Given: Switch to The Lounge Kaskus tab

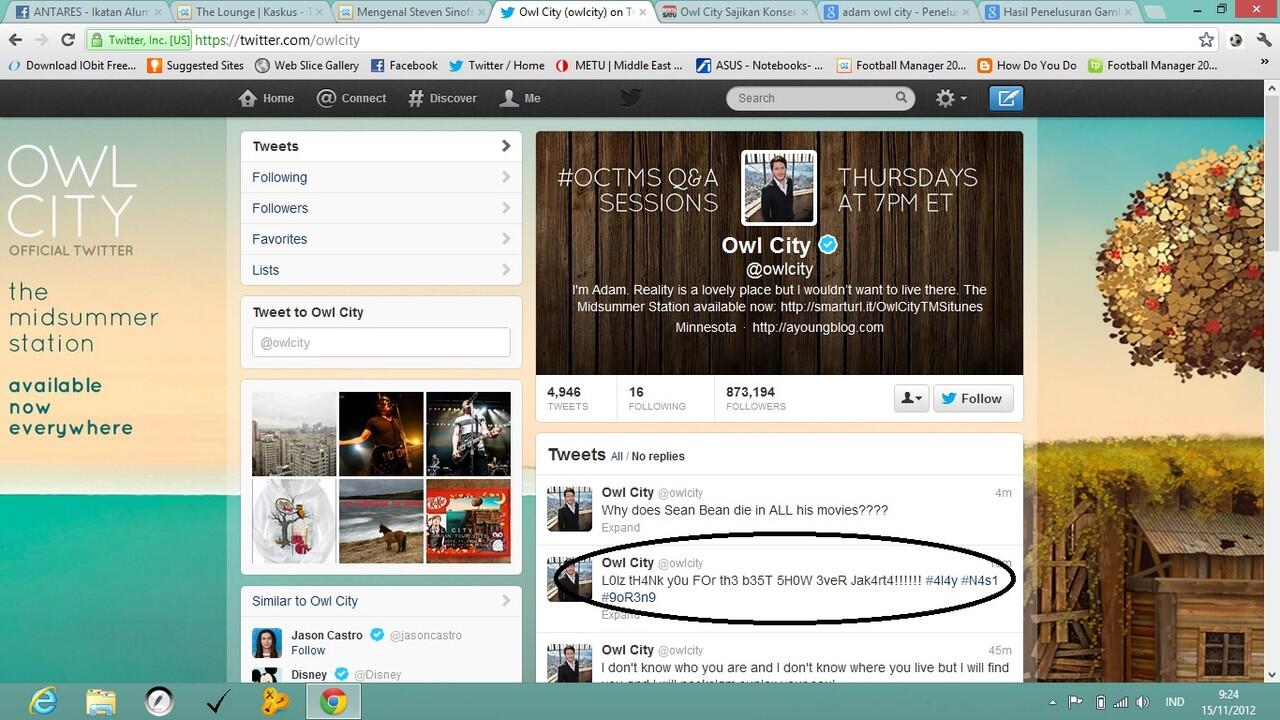Looking at the screenshot, I should pos(249,12).
